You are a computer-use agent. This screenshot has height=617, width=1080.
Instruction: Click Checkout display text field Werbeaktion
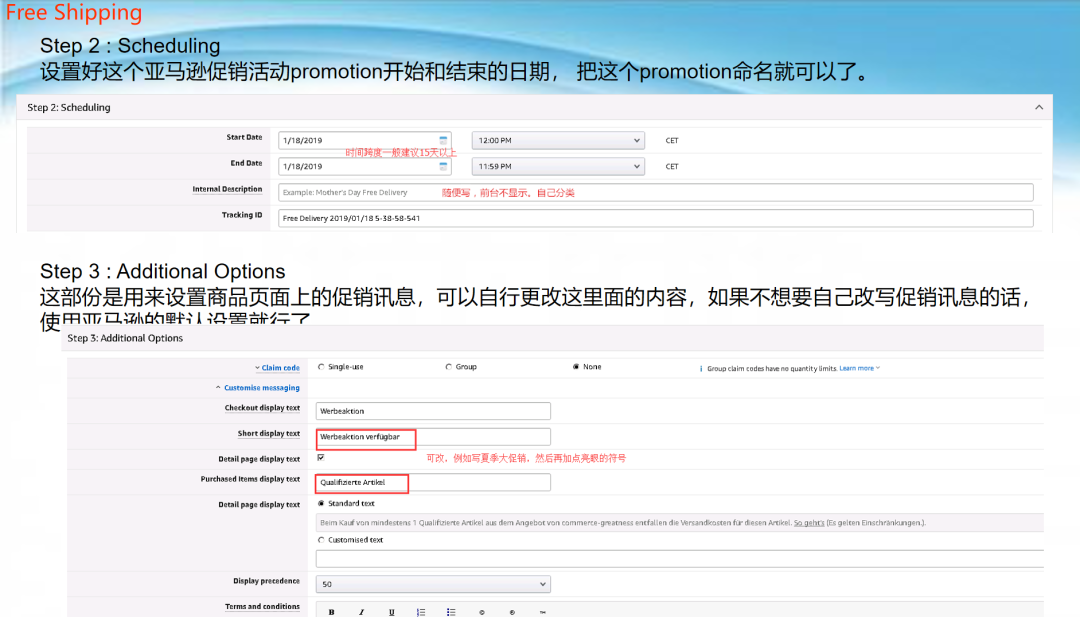click(x=433, y=411)
